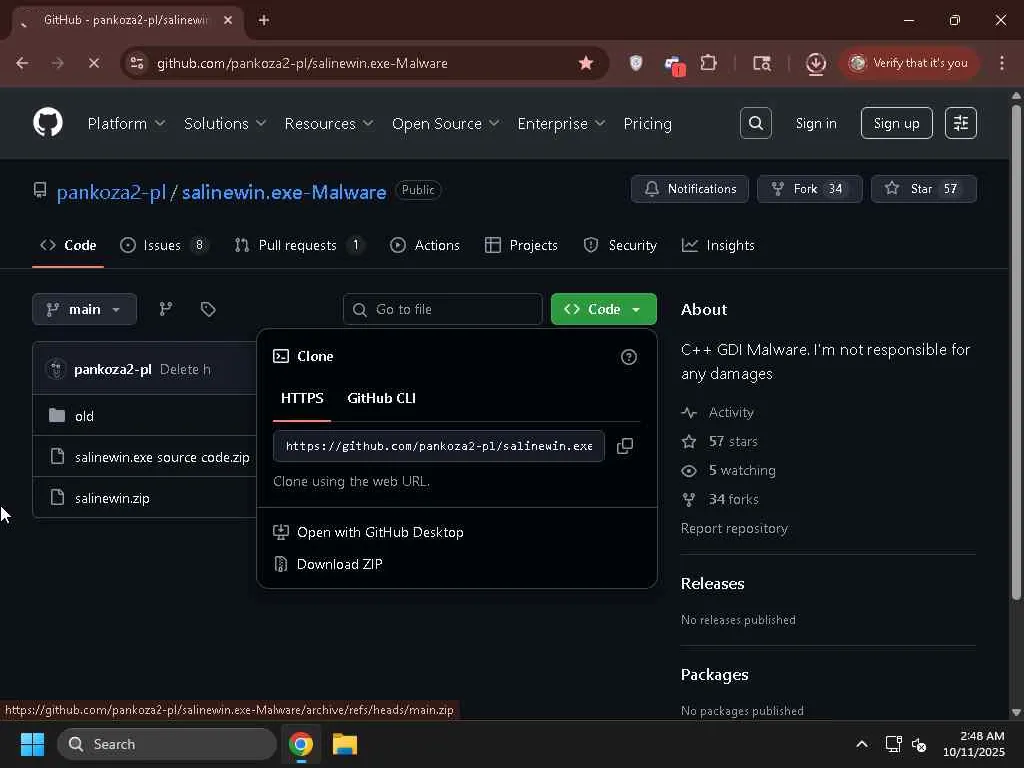Open the Actions tab

tap(425, 246)
